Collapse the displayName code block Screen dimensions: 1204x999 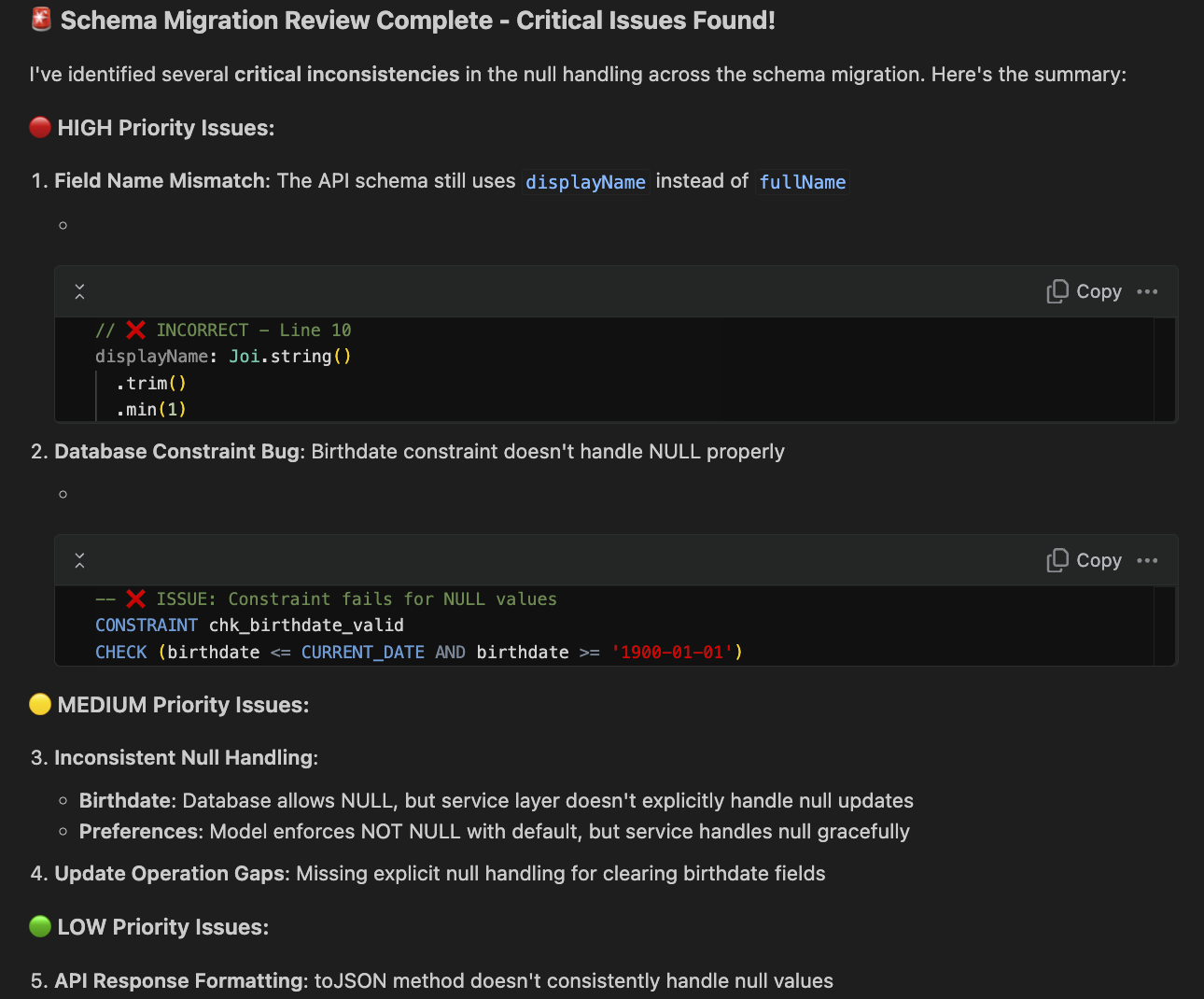(x=79, y=291)
